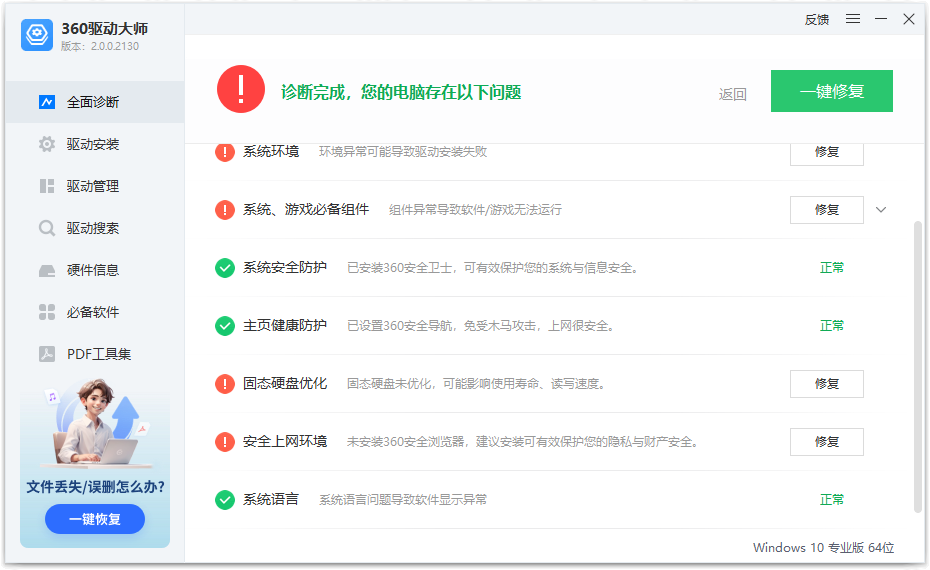This screenshot has height=570, width=930.
Task: Click 修复 for 固态硬盘优化
Action: click(827, 384)
